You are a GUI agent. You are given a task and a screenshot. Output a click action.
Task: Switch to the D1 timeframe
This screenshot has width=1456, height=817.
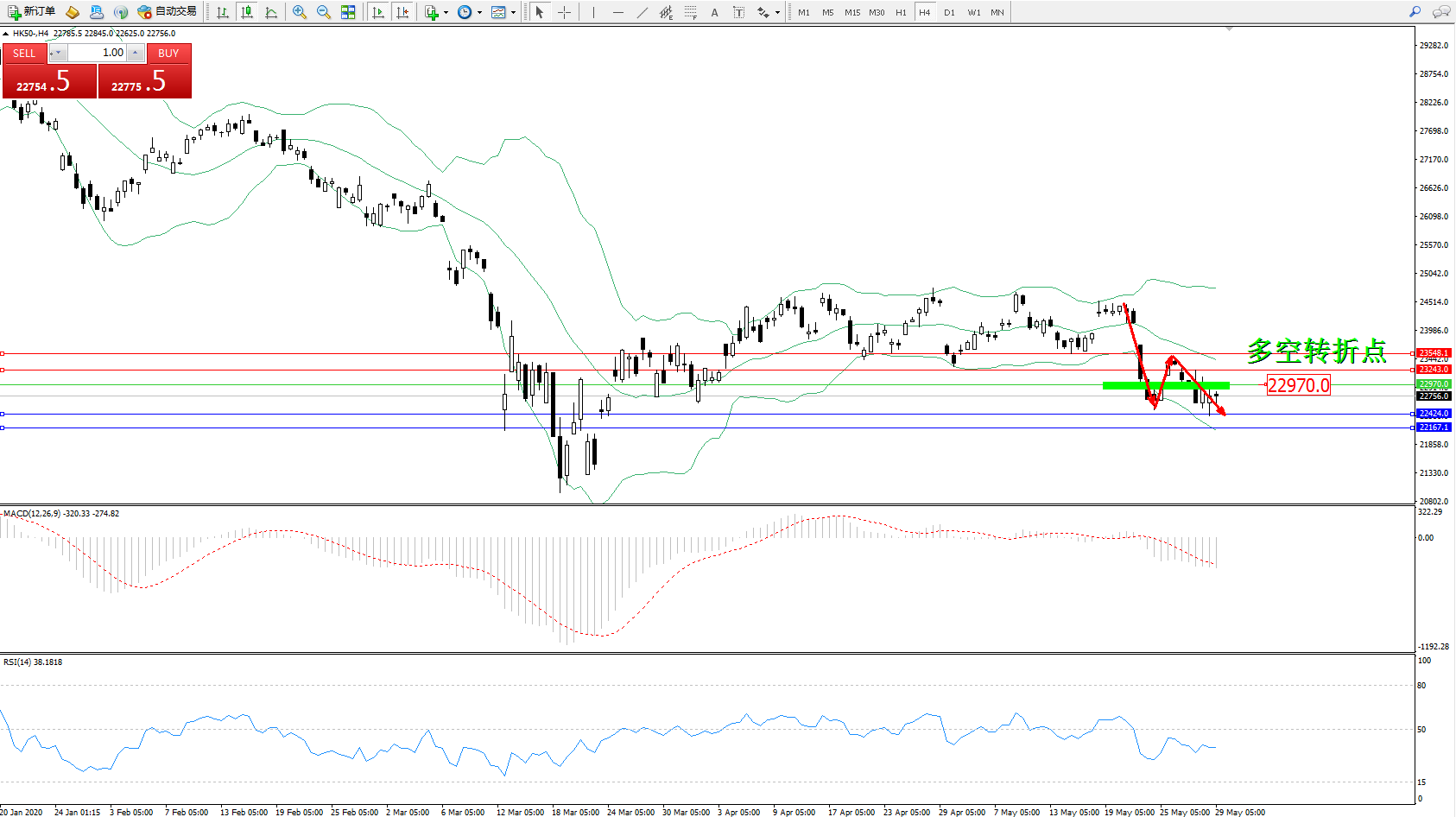click(949, 12)
